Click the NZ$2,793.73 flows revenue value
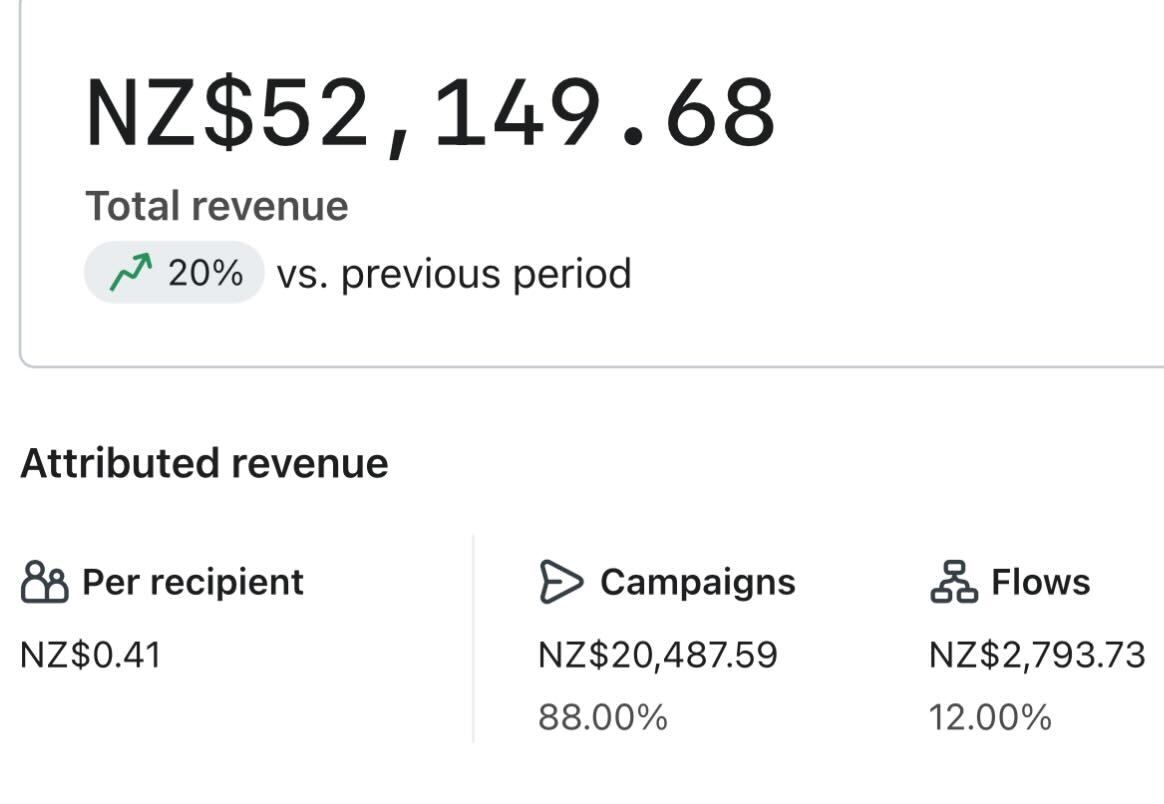Image resolution: width=1164 pixels, height=804 pixels. pyautogui.click(x=1037, y=656)
